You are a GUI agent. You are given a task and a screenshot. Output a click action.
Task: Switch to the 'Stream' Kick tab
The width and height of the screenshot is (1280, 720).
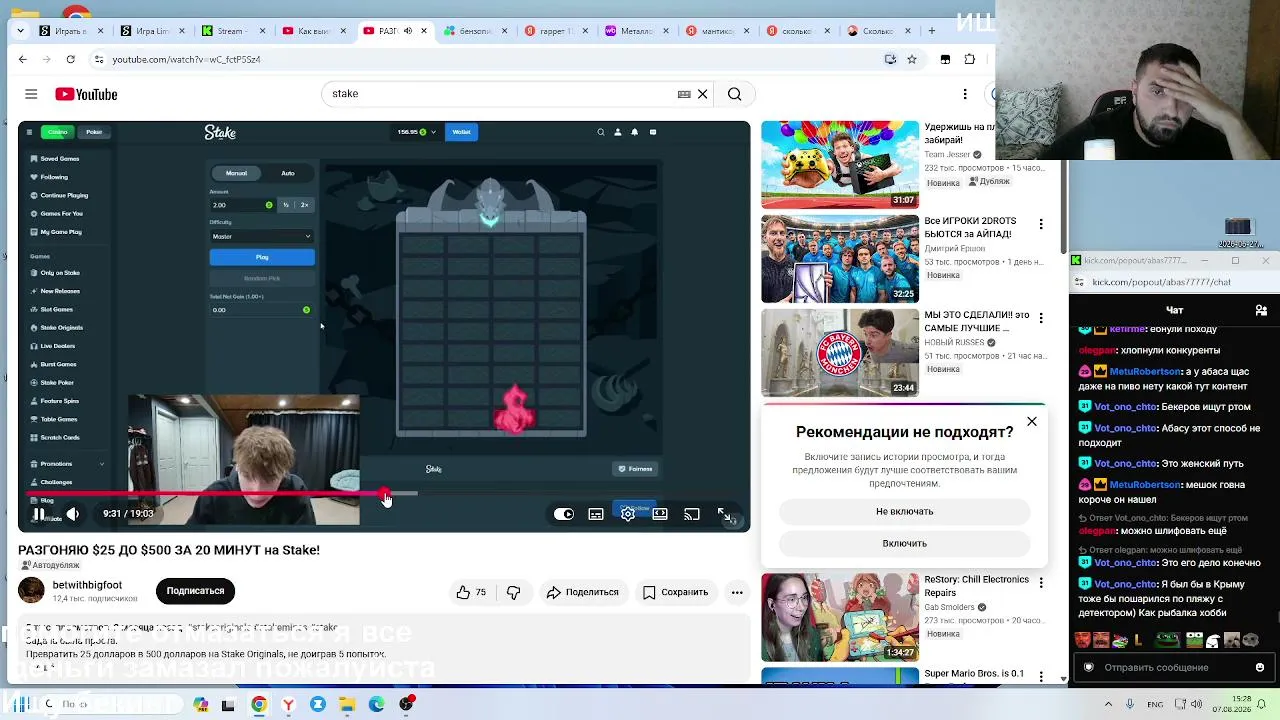tap(231, 31)
